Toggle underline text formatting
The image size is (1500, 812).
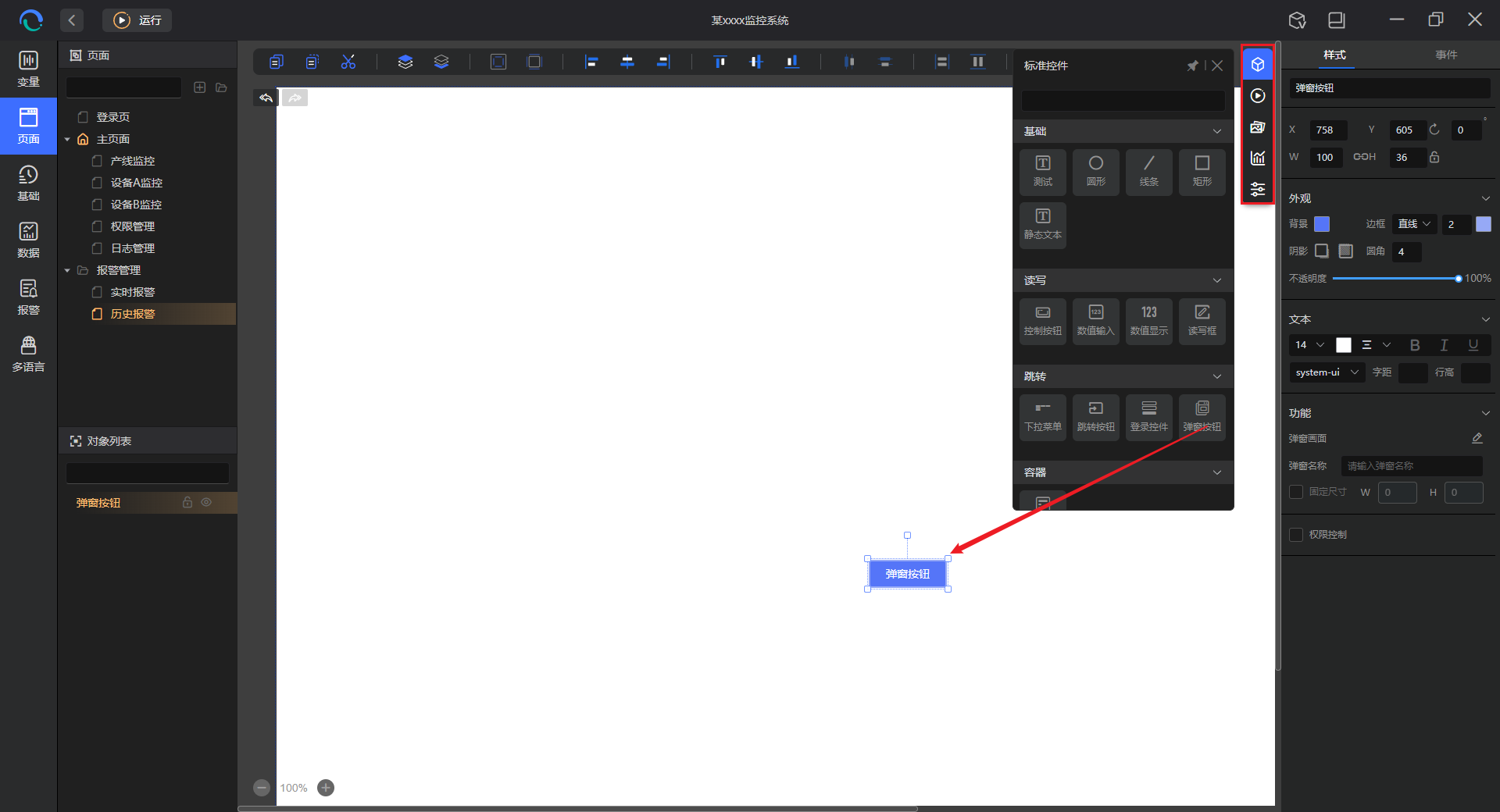1473,345
